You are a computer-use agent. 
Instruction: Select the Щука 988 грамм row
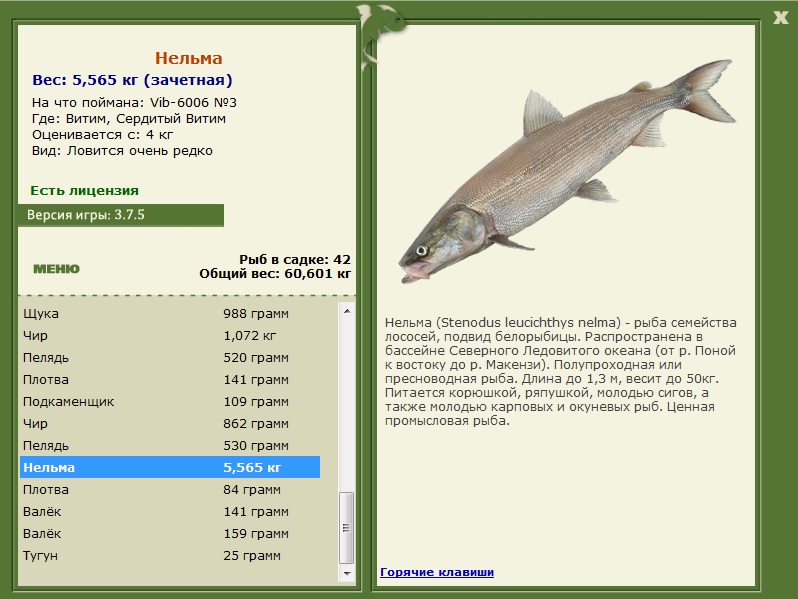tap(170, 313)
